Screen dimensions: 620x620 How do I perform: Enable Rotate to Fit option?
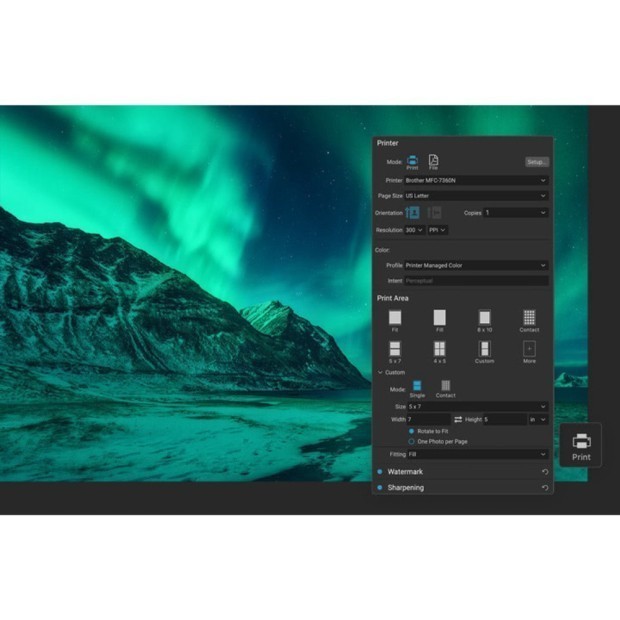tap(411, 431)
